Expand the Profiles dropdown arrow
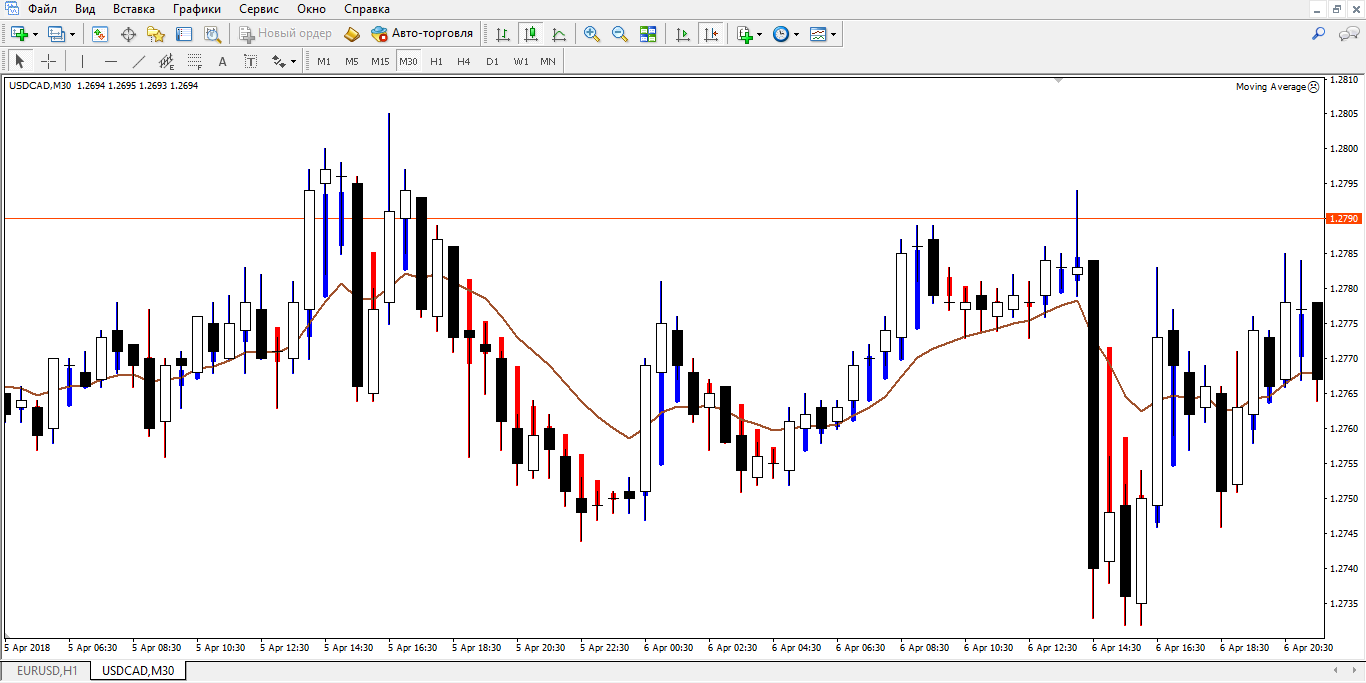 (72, 34)
